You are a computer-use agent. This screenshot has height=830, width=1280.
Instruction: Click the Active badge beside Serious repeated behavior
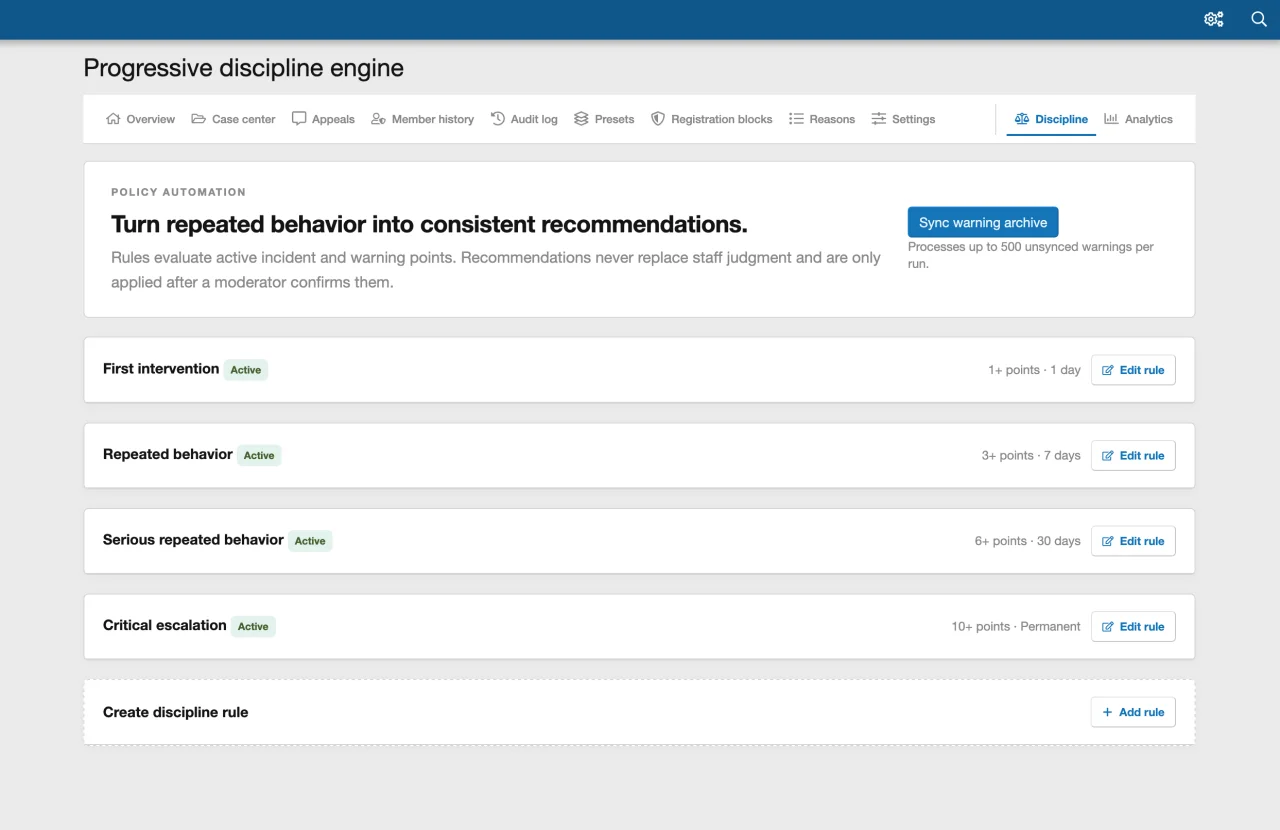coord(310,541)
